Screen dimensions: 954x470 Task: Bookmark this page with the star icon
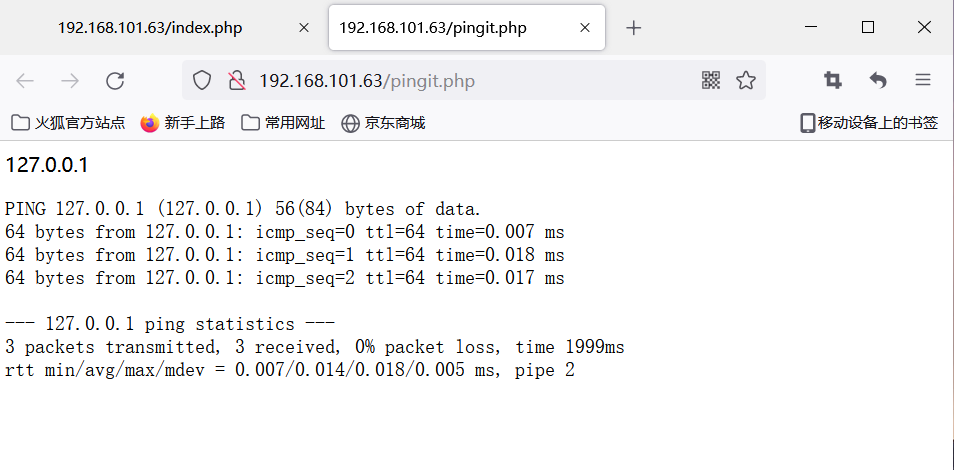point(745,80)
